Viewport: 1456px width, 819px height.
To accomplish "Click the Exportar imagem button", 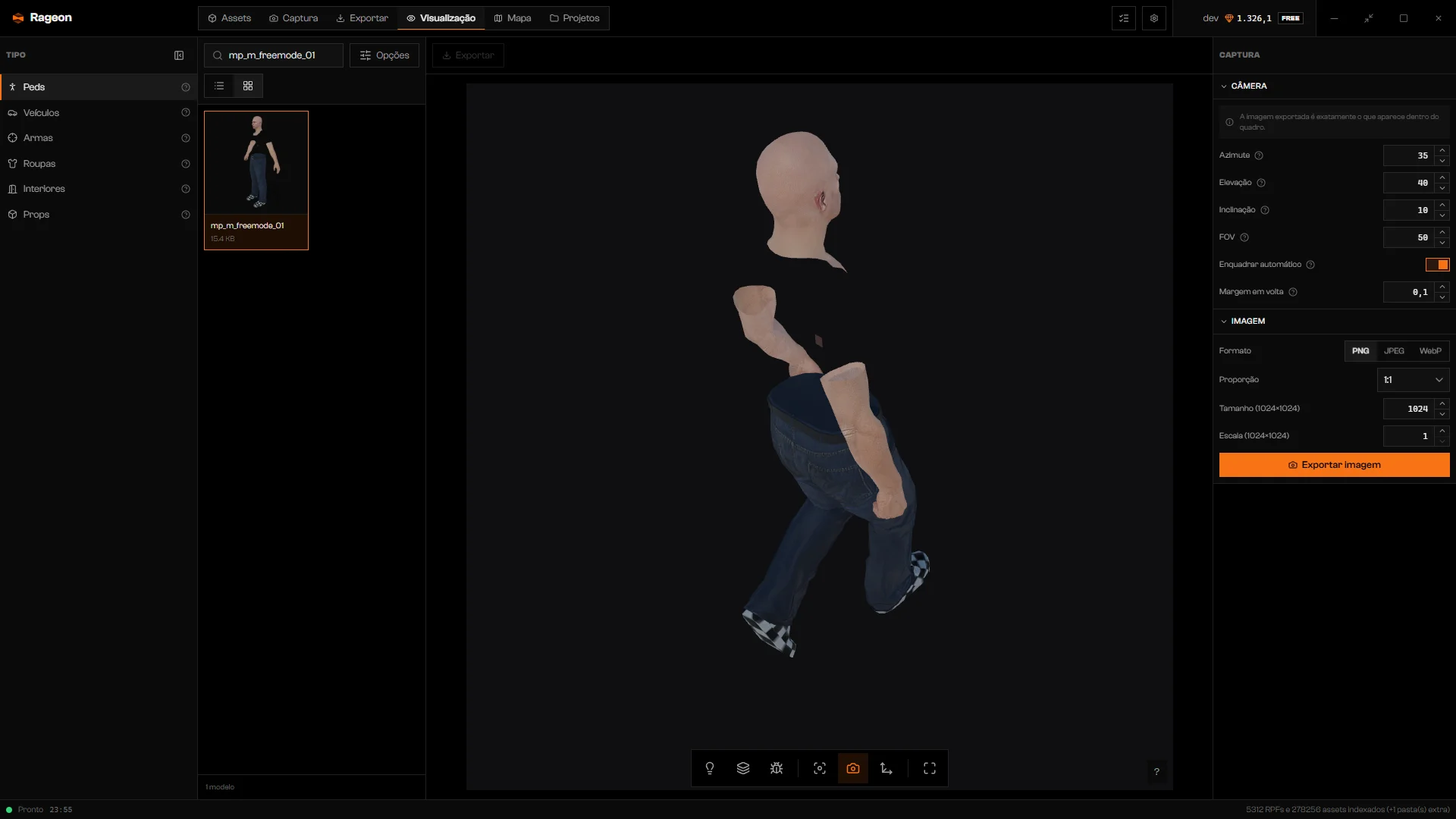I will tap(1334, 465).
